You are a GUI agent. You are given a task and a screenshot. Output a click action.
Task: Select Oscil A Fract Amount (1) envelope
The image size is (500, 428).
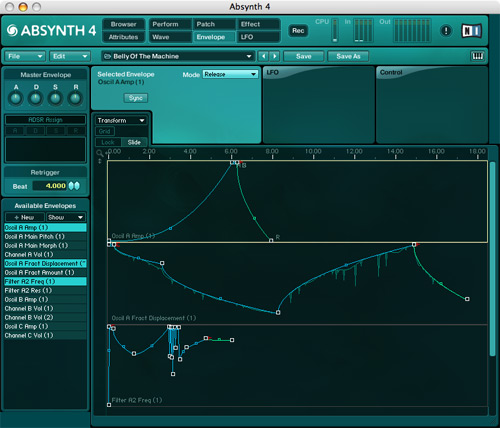[45, 272]
